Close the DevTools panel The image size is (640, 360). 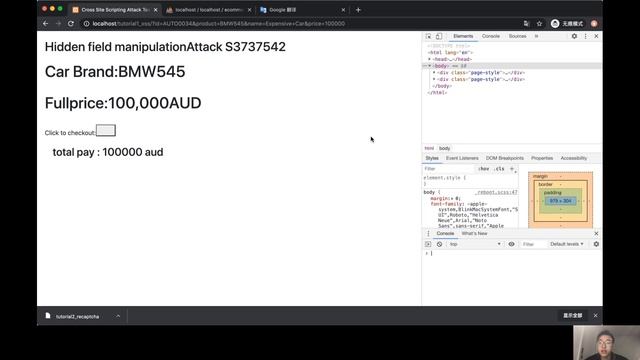(x=596, y=36)
